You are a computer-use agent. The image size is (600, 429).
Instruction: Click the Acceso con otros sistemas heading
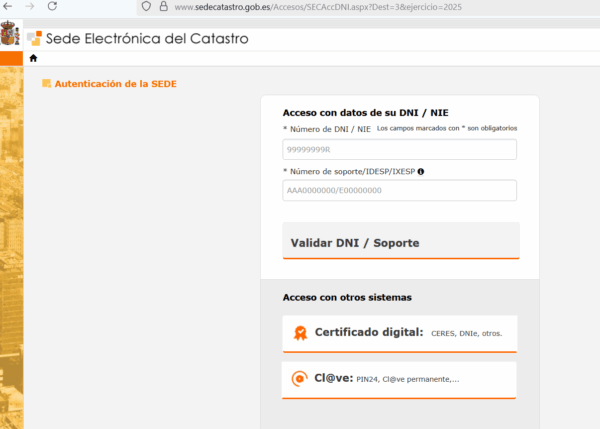tap(347, 298)
